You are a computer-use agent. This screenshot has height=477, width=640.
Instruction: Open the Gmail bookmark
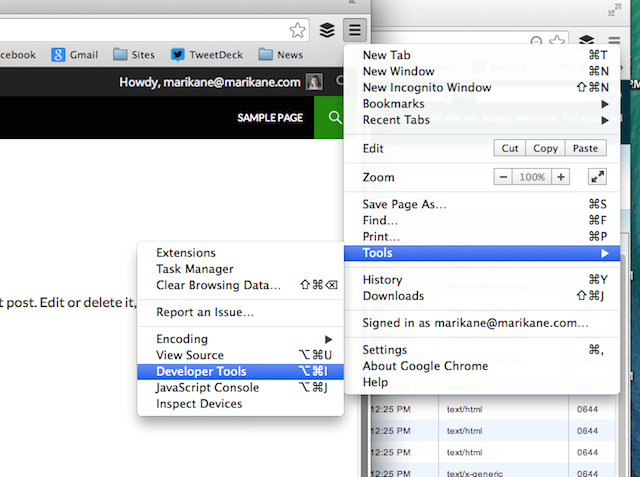tap(75, 55)
